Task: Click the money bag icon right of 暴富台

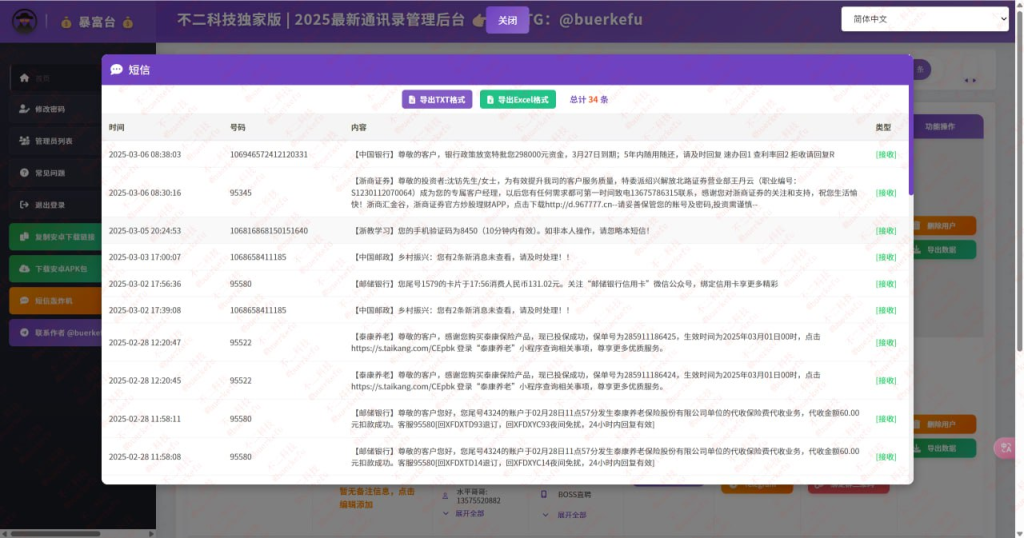Action: click(x=128, y=22)
